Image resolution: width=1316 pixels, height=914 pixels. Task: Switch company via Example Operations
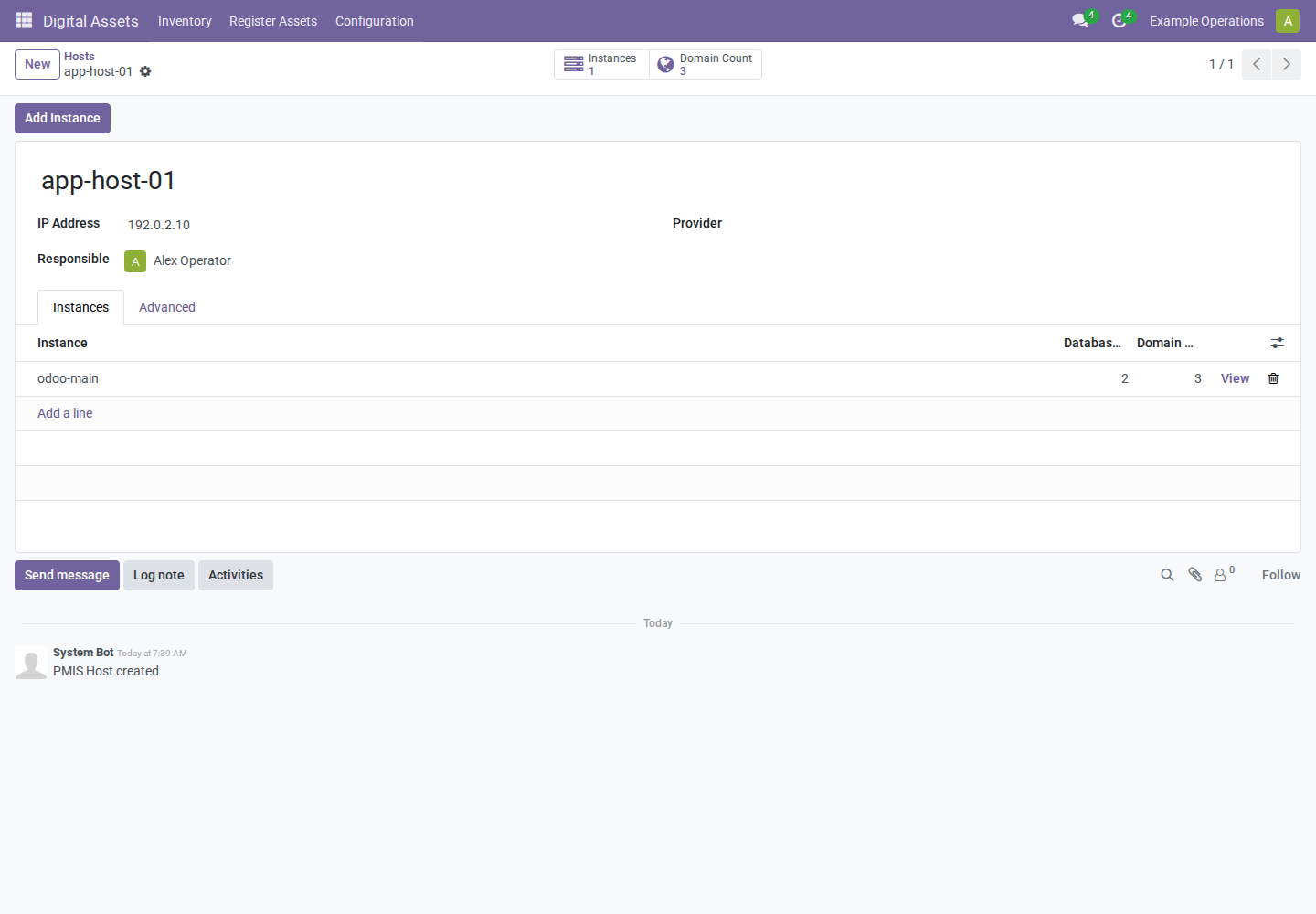click(x=1206, y=21)
